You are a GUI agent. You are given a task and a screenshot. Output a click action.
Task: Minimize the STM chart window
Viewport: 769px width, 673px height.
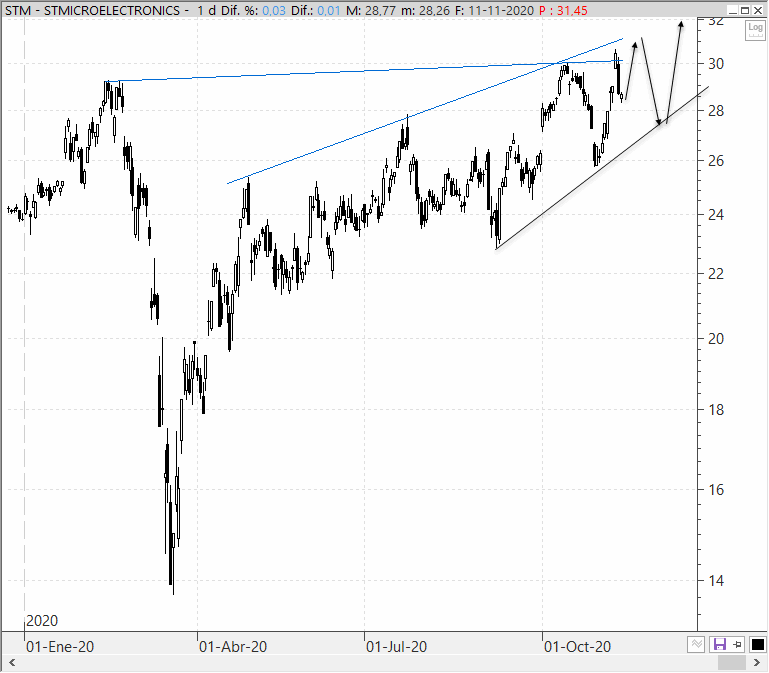pos(733,10)
